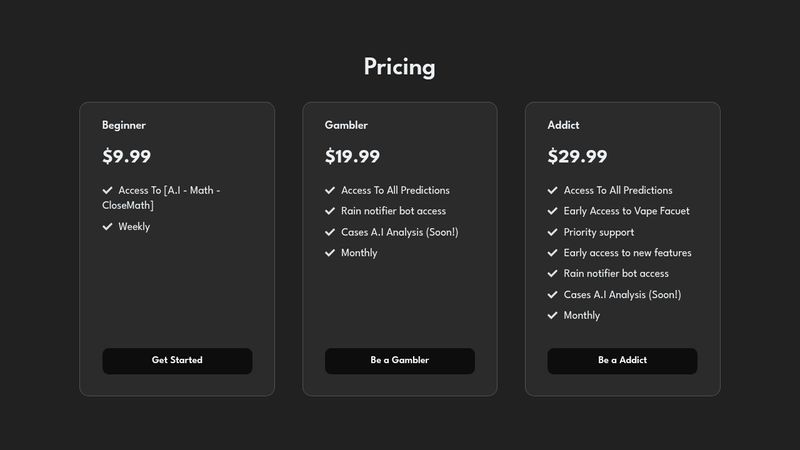The width and height of the screenshot is (800, 450).
Task: Click the Beginner plan title
Action: pos(124,125)
